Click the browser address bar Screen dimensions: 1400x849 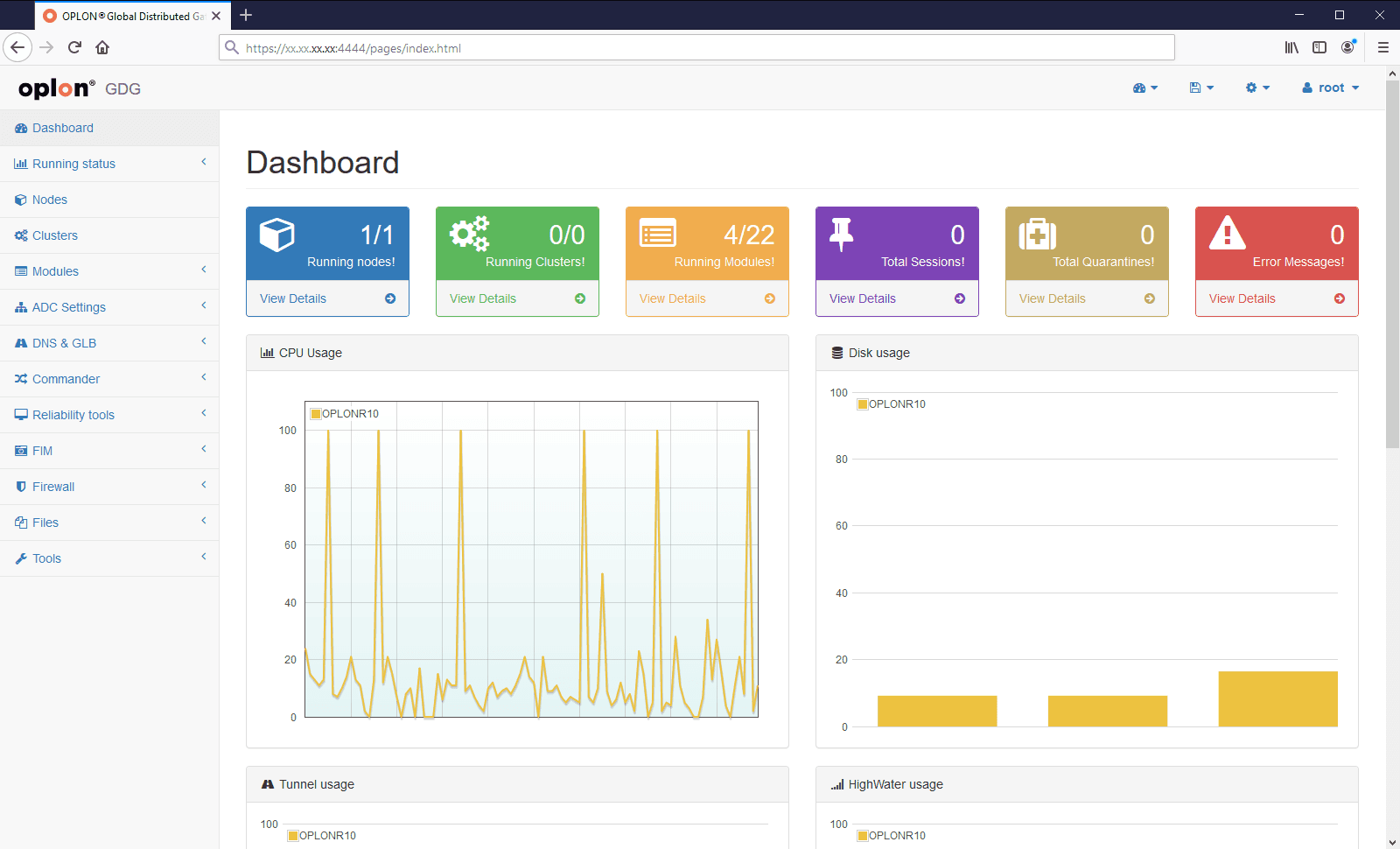tap(696, 47)
